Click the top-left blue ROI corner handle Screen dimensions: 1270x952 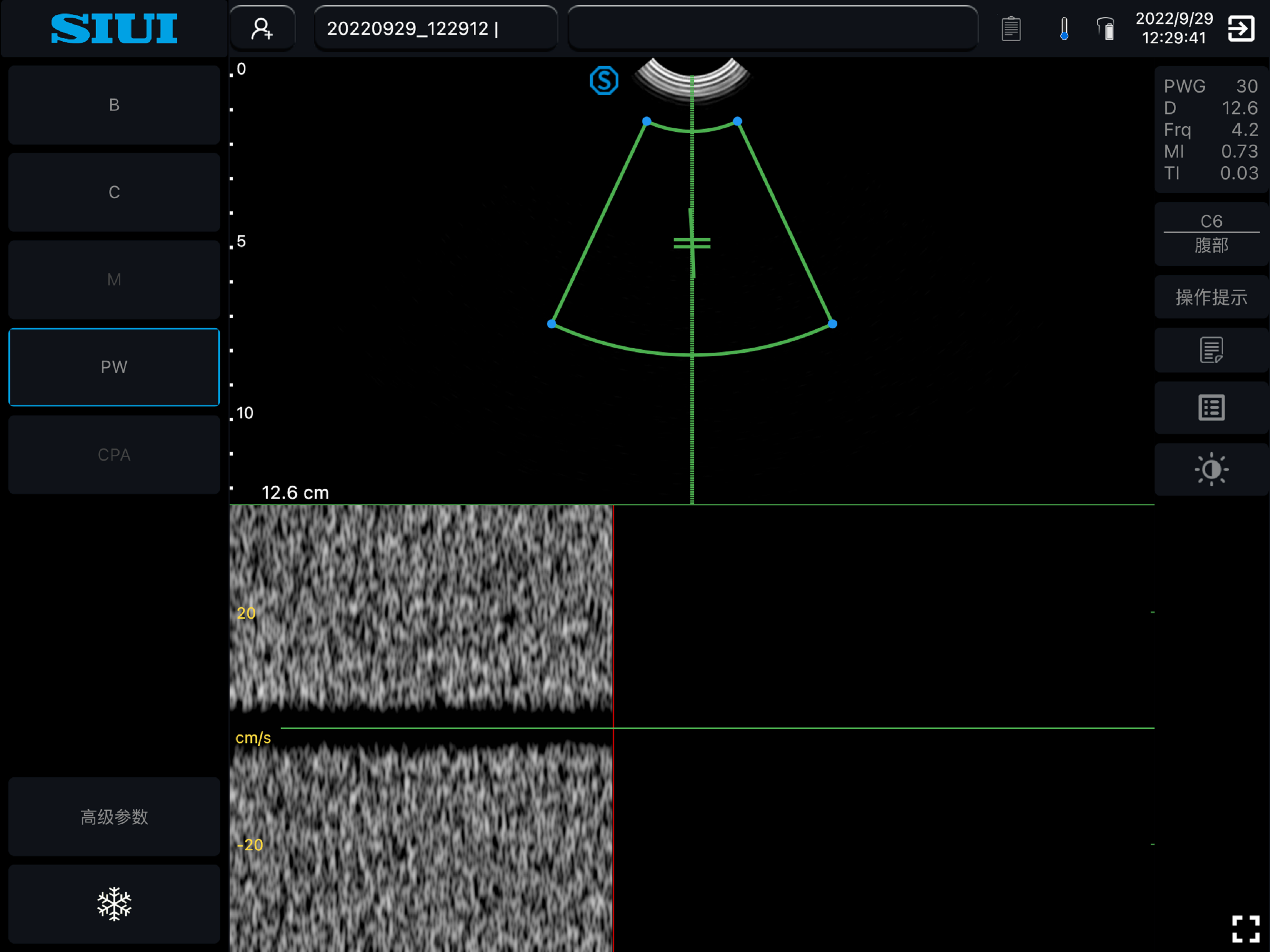click(x=647, y=121)
